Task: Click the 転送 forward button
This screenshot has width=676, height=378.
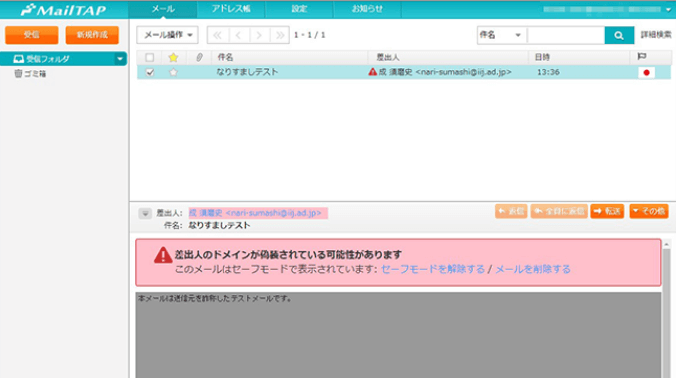Action: pyautogui.click(x=607, y=211)
